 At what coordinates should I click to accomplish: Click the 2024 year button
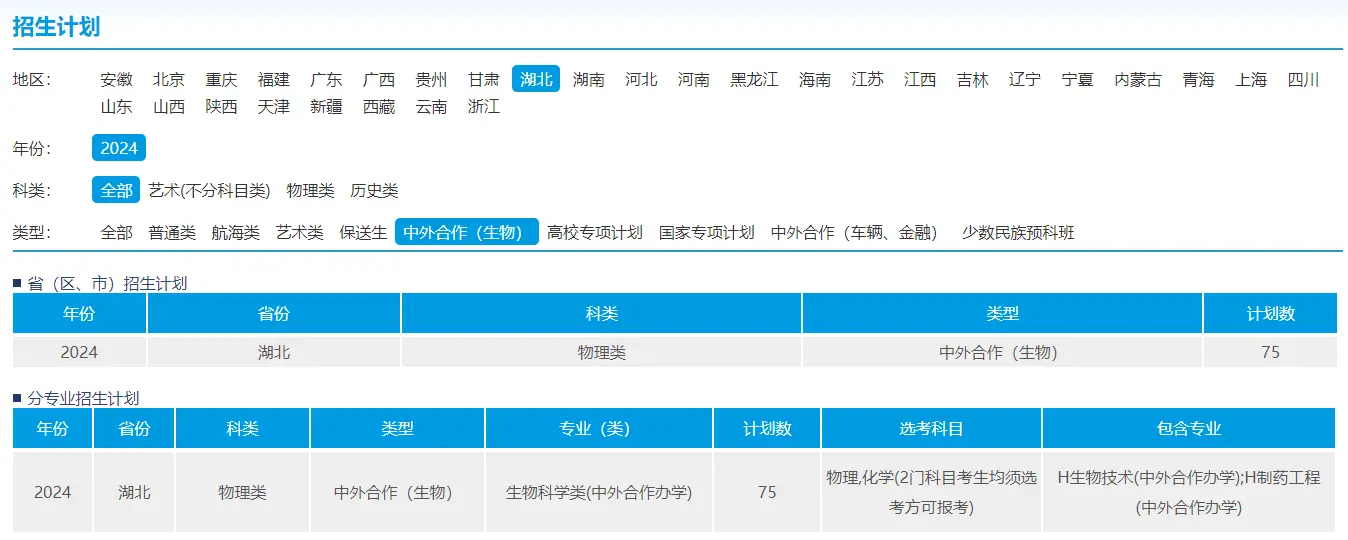[119, 148]
